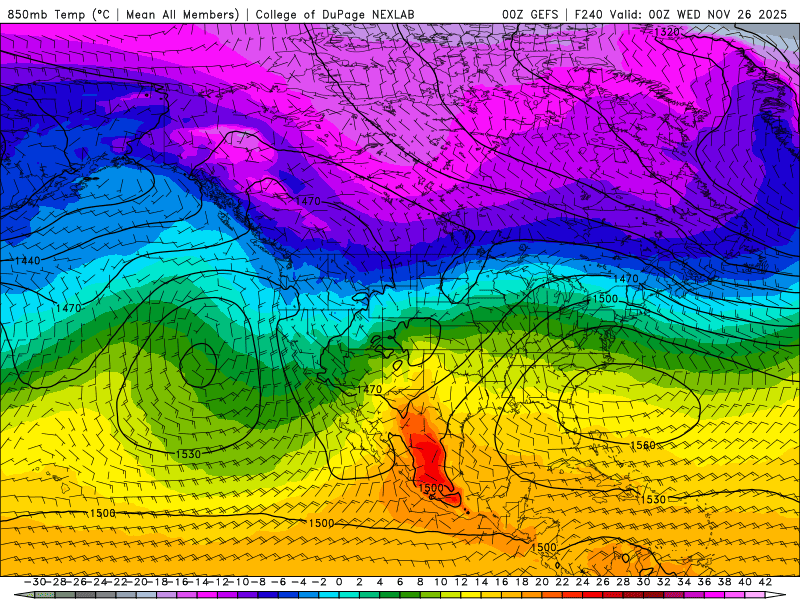This screenshot has width=800, height=600.
Task: Click the 1530 label on the Pacific high contour
Action: click(188, 454)
